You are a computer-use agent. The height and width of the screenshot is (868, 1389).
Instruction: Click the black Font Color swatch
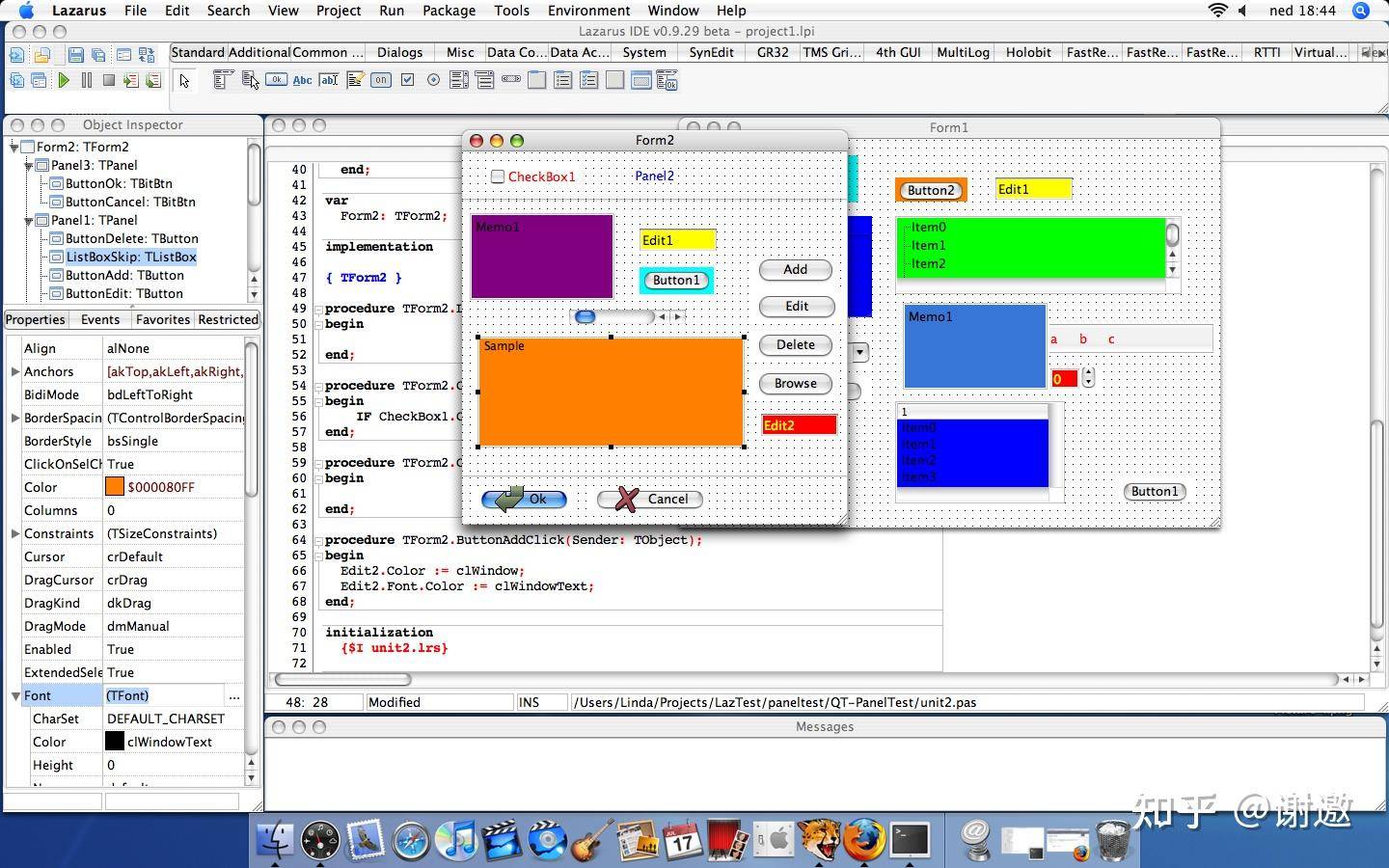coord(115,742)
